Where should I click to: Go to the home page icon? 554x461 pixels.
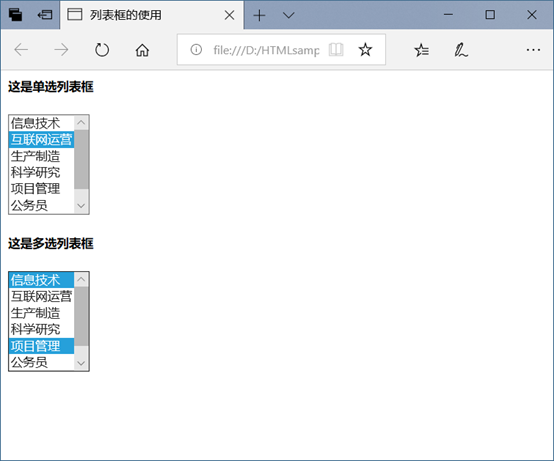coord(142,50)
